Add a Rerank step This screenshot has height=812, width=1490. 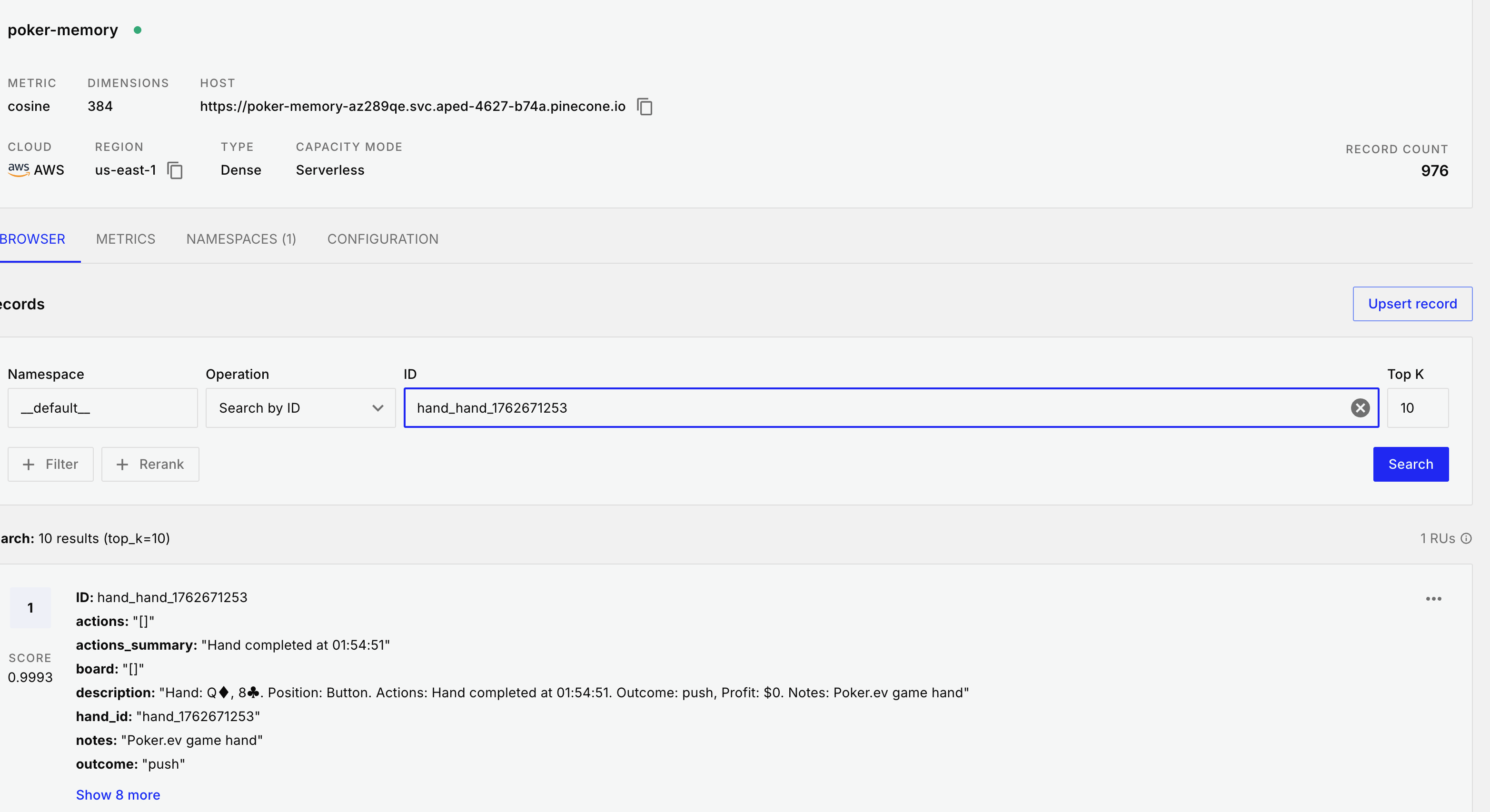[x=150, y=465]
